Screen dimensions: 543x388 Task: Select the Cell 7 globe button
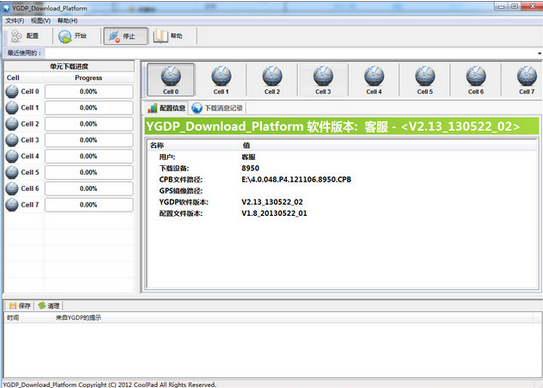(x=526, y=80)
